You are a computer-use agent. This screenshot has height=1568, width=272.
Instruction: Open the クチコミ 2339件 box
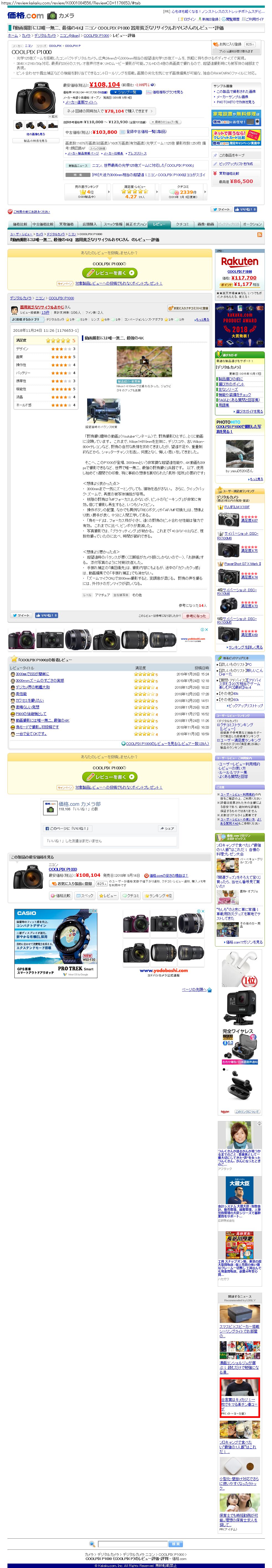click(183, 192)
